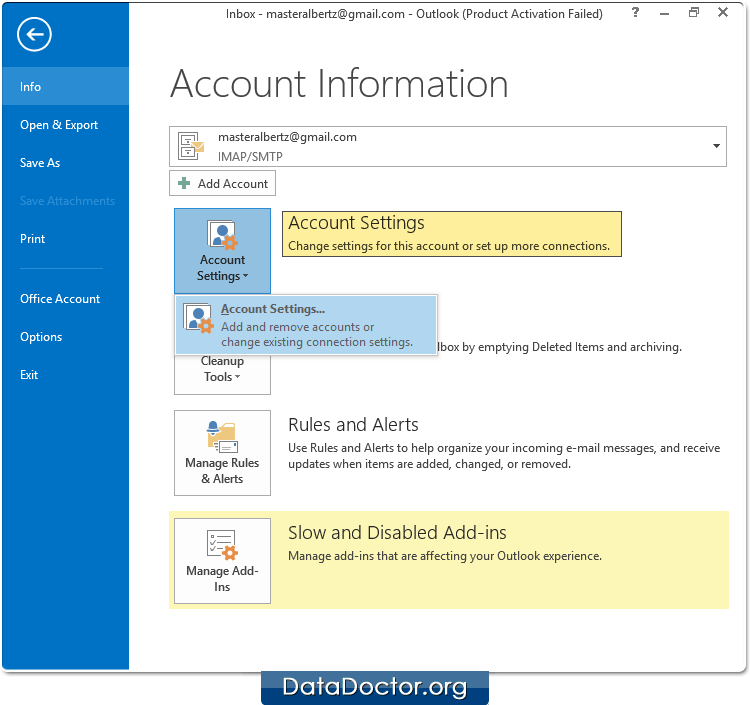This screenshot has height=705, width=750.
Task: Click the Account Information heading
Action: (339, 84)
